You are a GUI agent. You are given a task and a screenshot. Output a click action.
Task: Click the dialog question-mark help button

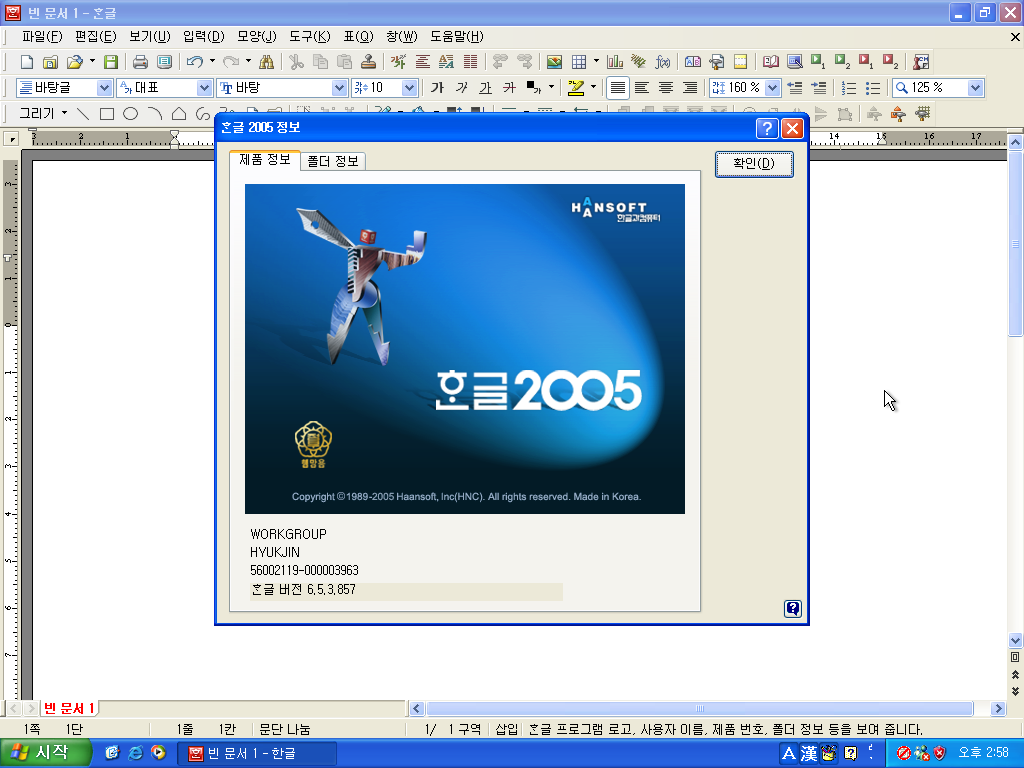[767, 128]
